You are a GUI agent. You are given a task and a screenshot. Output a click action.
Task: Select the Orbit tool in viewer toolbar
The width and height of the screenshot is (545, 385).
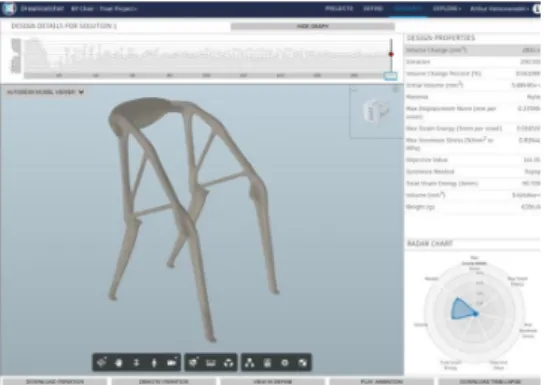tap(101, 363)
